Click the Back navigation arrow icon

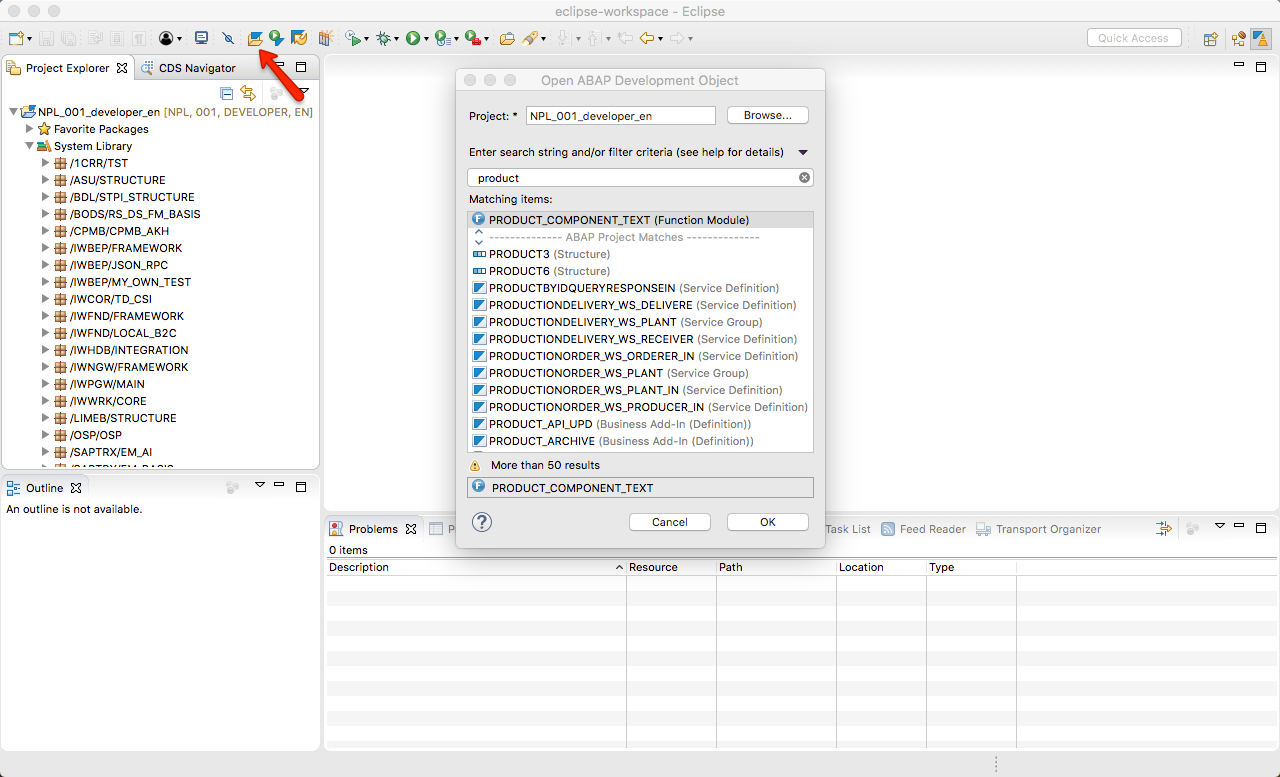tap(646, 38)
